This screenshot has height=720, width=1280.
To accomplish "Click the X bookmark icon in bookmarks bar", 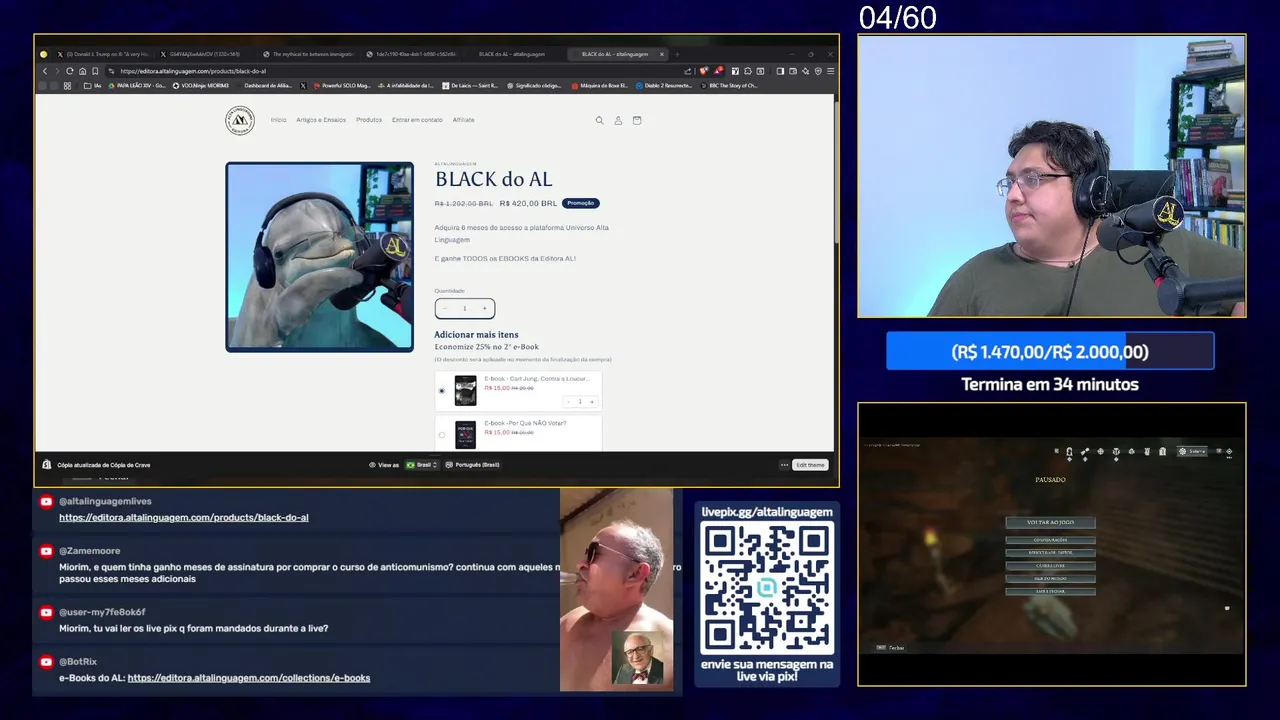I will coord(303,85).
